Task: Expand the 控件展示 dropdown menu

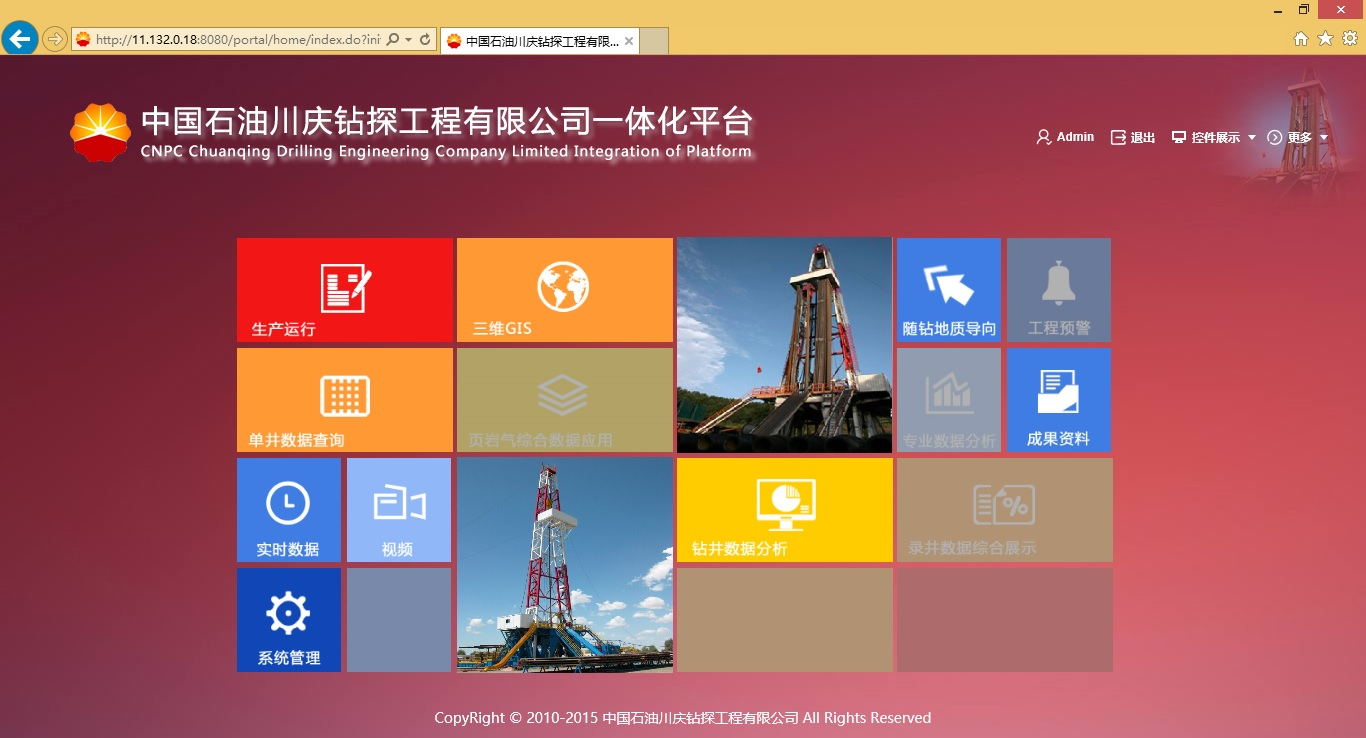Action: [x=1215, y=138]
